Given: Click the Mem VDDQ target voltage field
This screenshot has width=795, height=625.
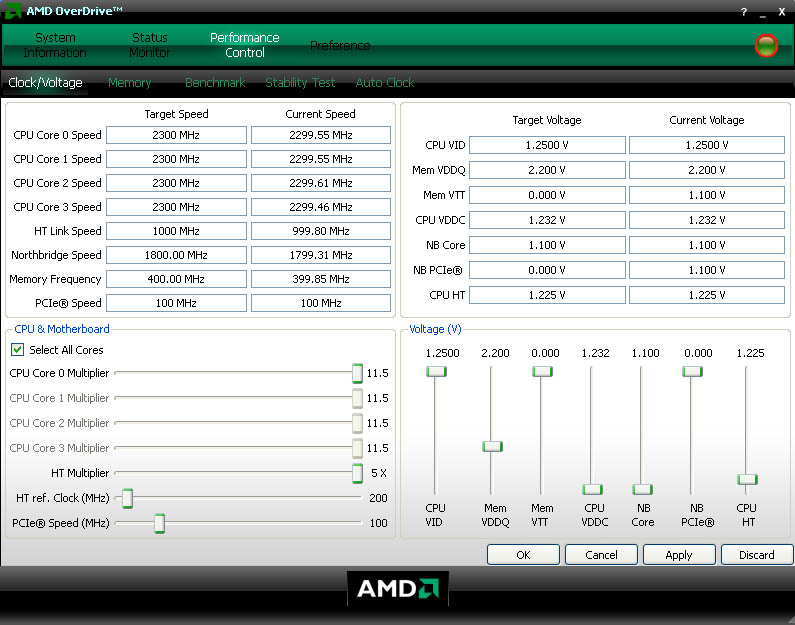Looking at the screenshot, I should point(547,170).
